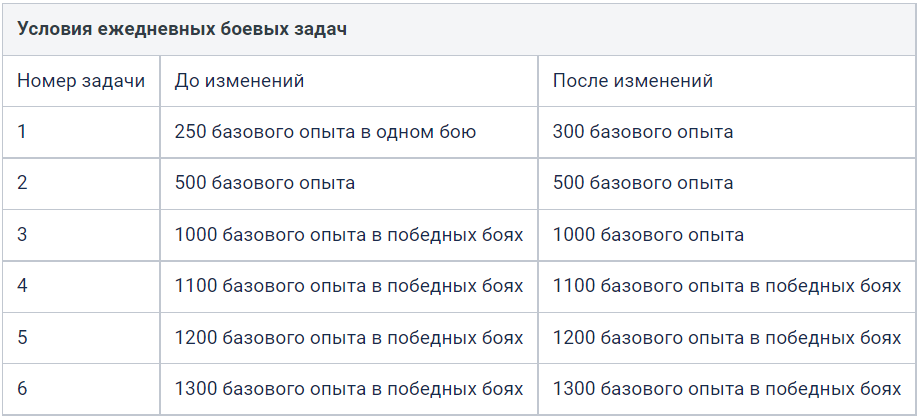Viewport: 918px width, 418px height.
Task: Click '1000 базового опыта в победных боях' cell
Action: point(349,235)
